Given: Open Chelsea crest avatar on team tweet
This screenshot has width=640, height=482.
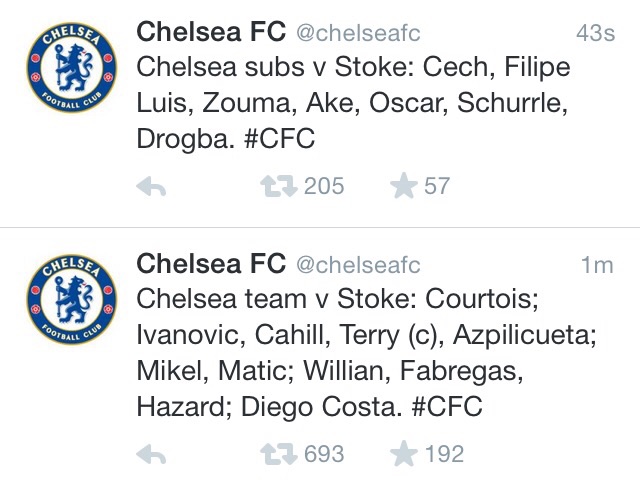Looking at the screenshot, I should point(72,300).
